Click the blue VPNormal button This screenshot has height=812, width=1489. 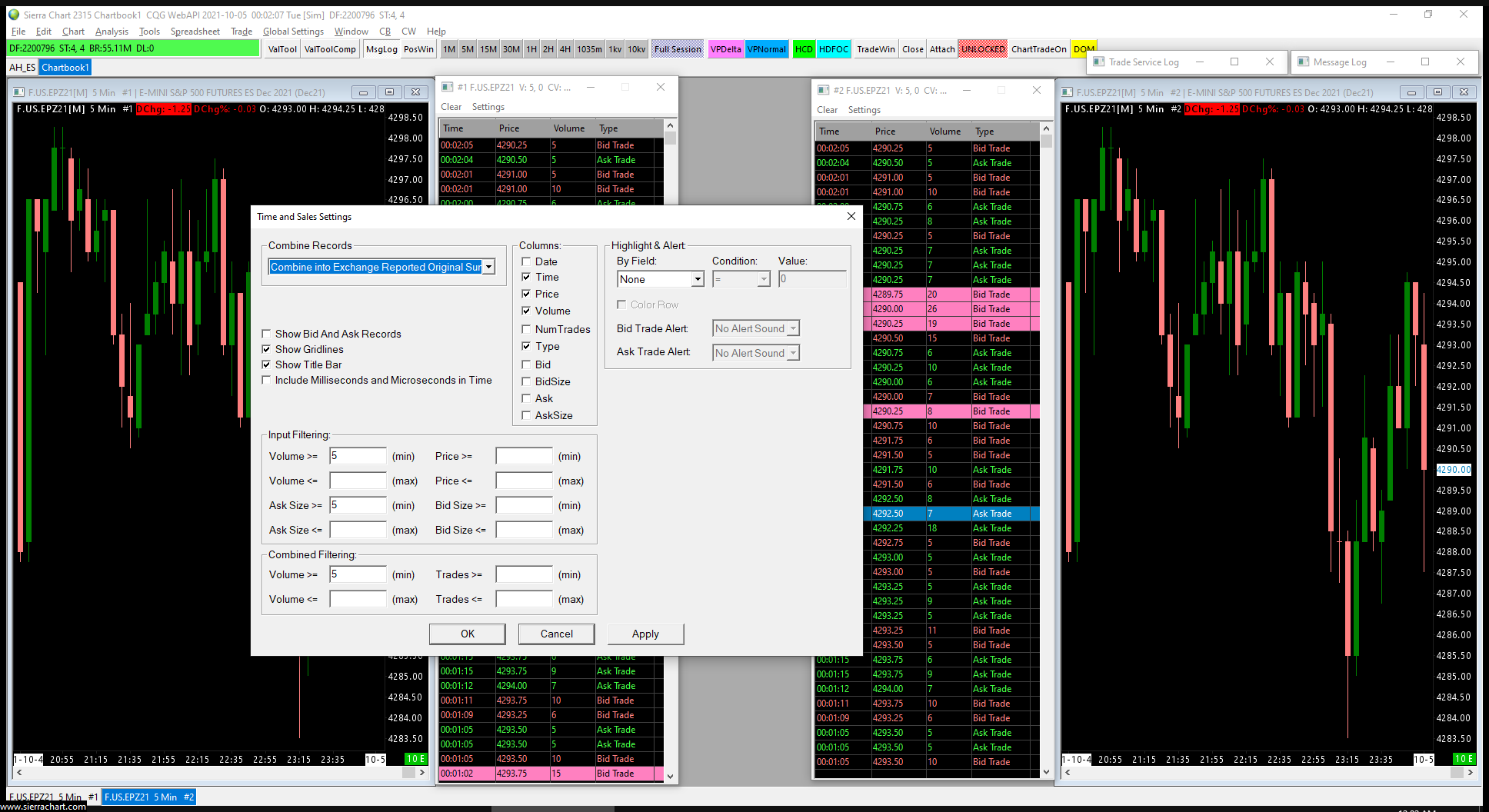[x=767, y=49]
